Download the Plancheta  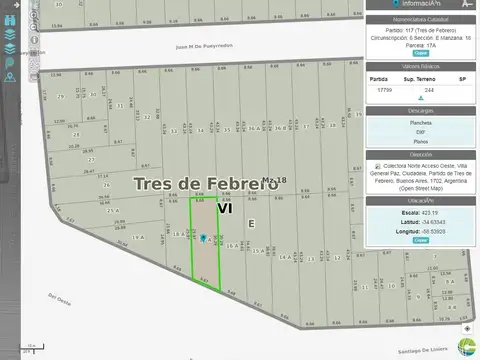421,123
